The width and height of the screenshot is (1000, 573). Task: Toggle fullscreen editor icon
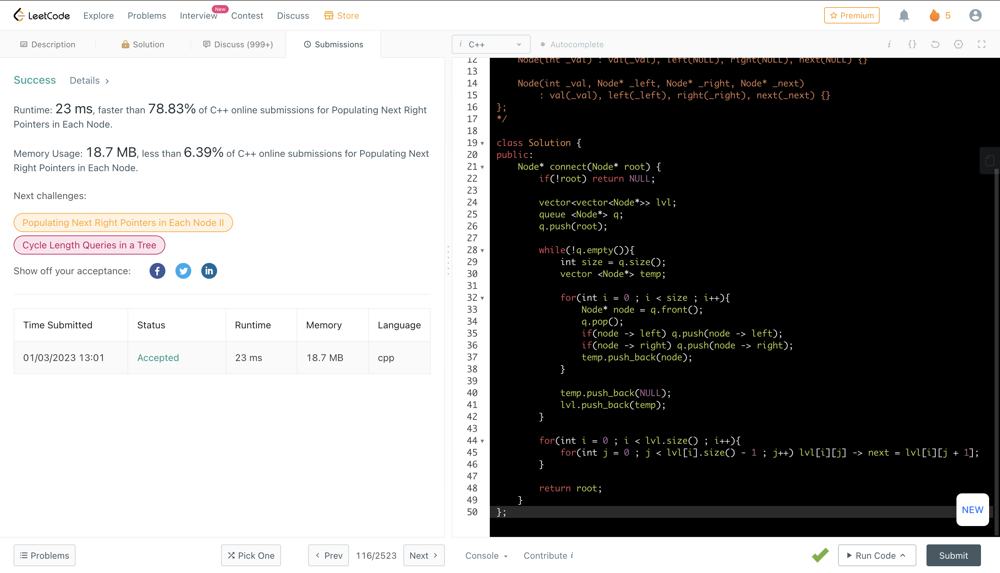point(982,44)
